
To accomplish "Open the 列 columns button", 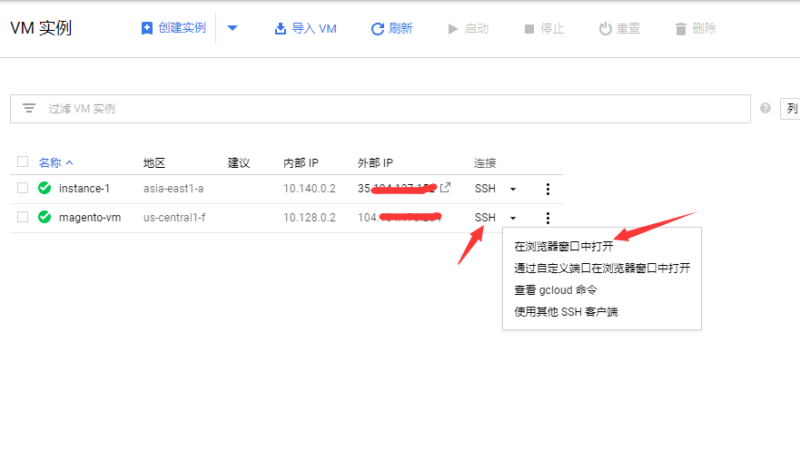I will click(791, 109).
